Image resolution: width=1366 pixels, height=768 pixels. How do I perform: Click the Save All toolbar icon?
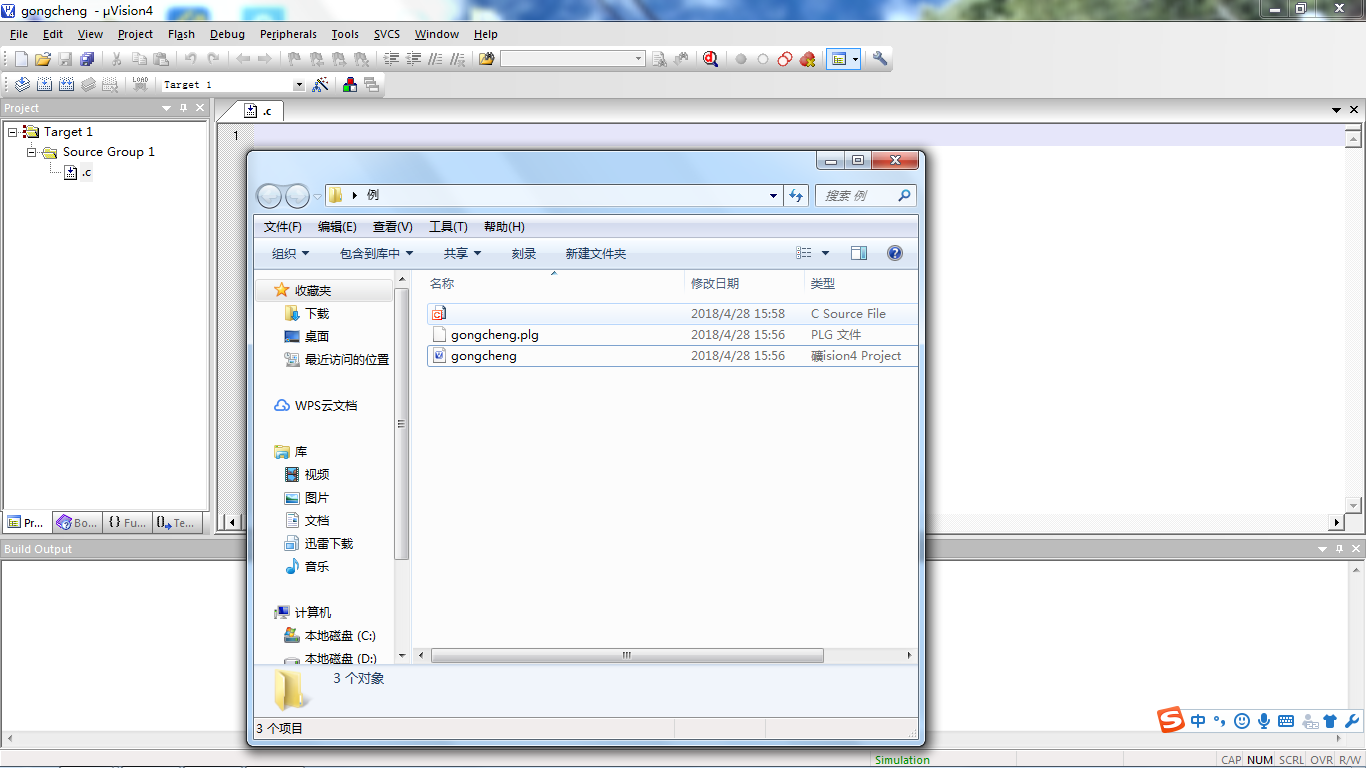pos(87,59)
